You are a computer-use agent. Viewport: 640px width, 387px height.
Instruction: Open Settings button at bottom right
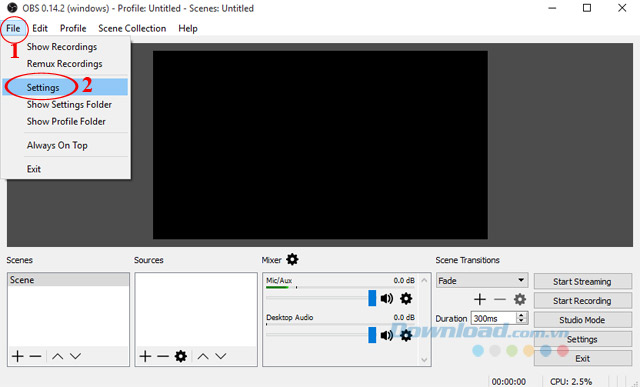(582, 339)
